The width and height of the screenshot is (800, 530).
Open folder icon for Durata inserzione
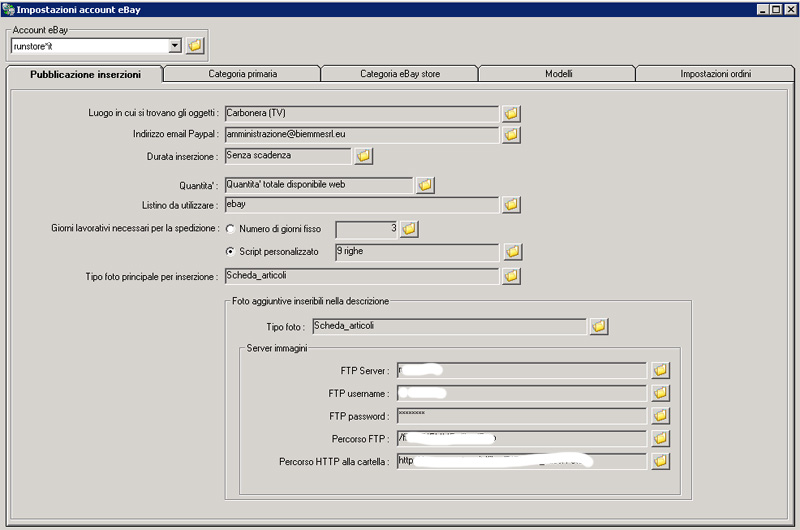363,156
